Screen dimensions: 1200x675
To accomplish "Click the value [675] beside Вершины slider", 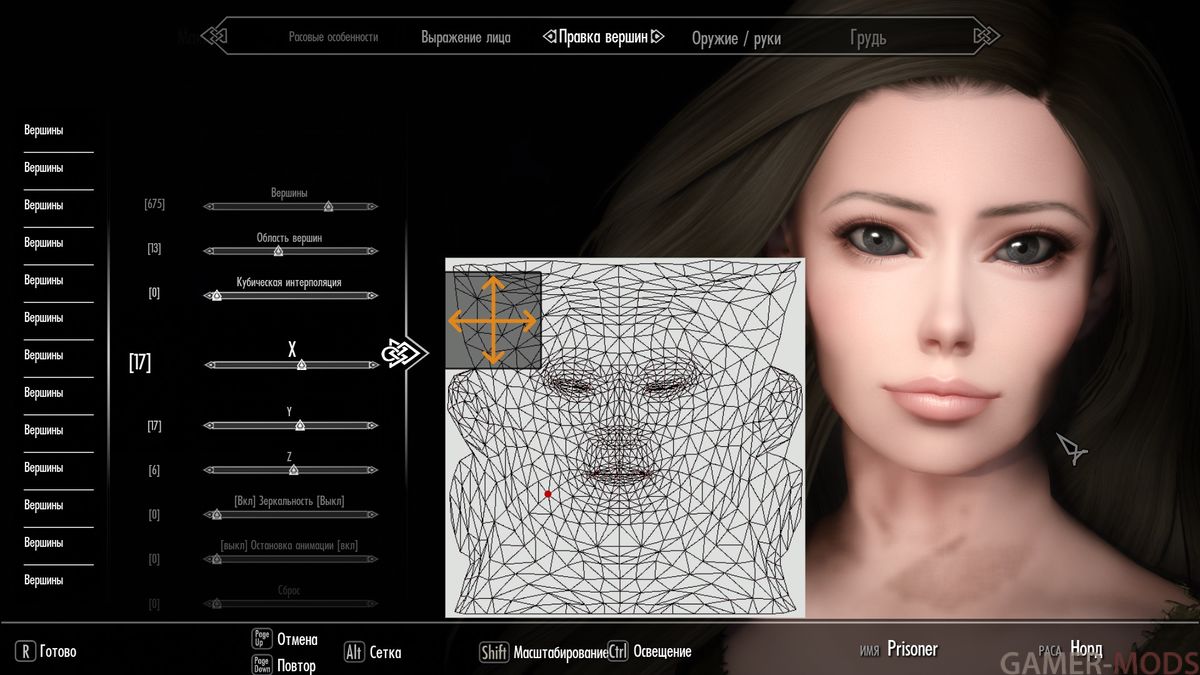I will pos(154,204).
